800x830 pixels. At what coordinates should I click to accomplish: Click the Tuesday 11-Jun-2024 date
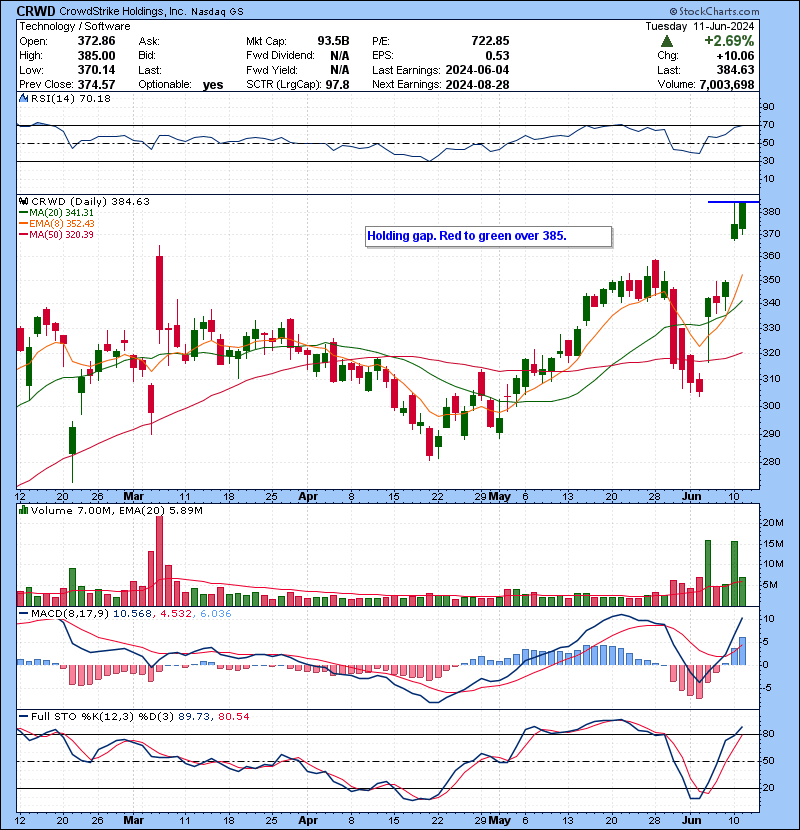(x=700, y=26)
